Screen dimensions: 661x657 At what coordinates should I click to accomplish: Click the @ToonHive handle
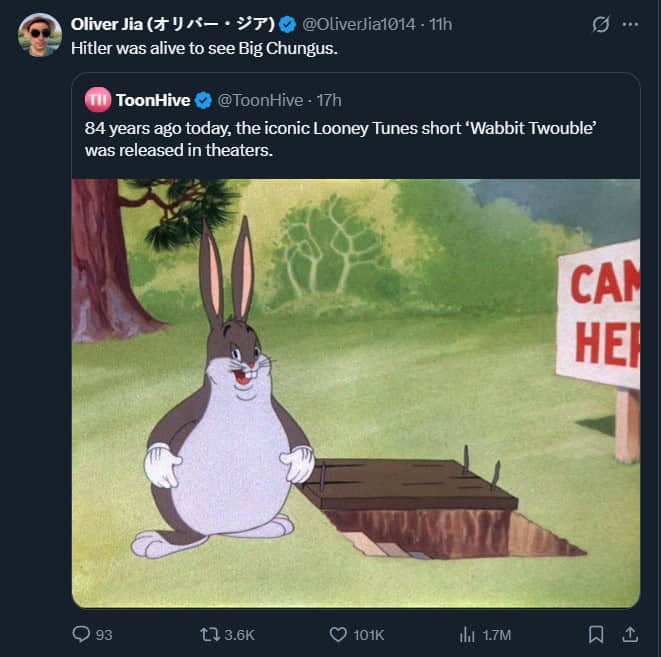click(x=260, y=100)
